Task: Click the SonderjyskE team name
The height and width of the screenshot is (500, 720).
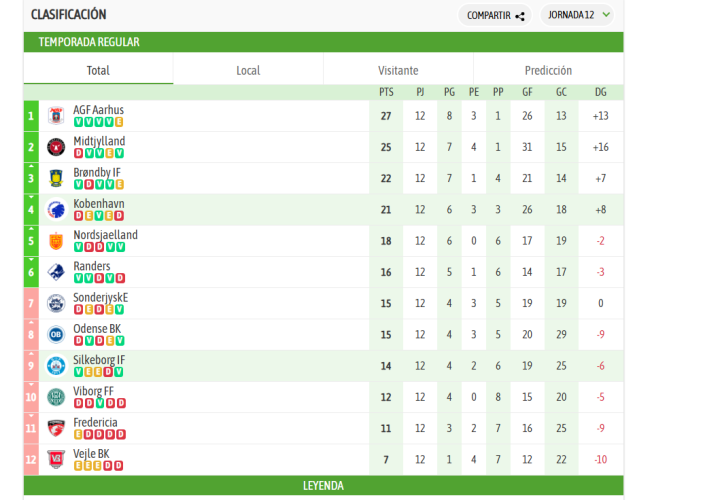Action: tap(100, 297)
